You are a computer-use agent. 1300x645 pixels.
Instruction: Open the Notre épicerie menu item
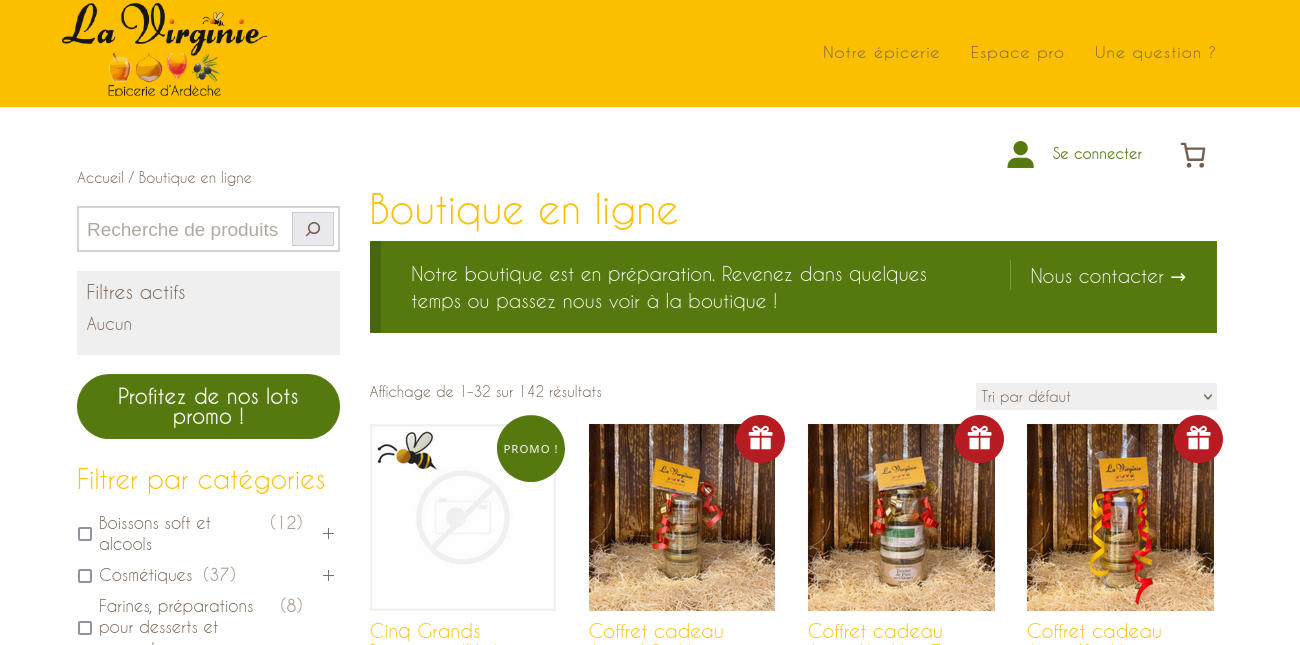pos(881,52)
